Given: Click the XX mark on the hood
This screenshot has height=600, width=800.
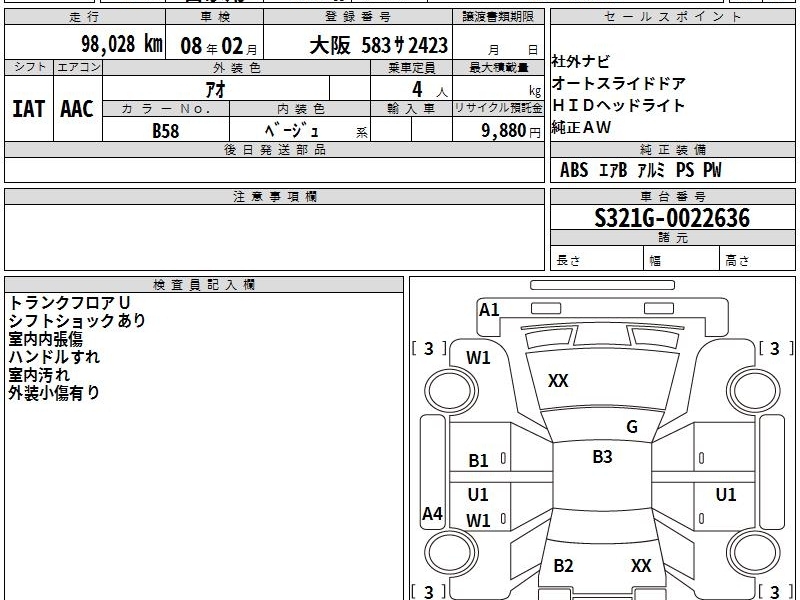Looking at the screenshot, I should (558, 381).
